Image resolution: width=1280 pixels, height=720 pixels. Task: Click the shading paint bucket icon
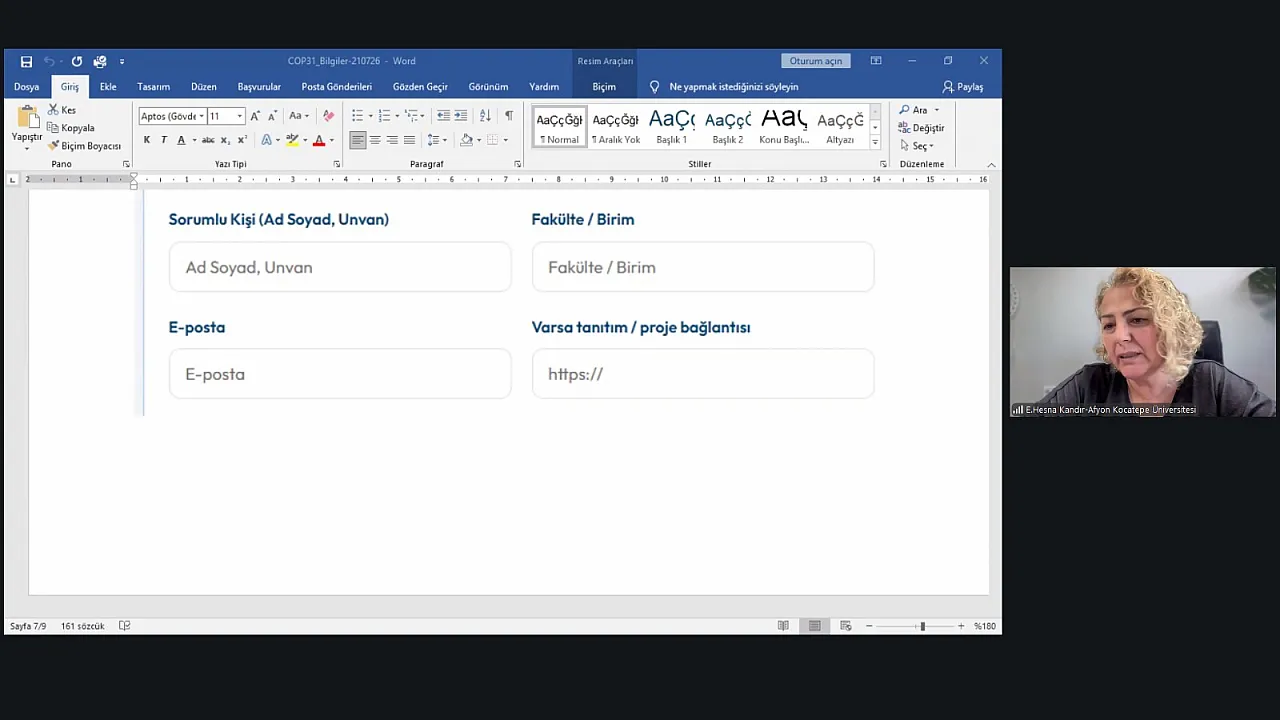tap(466, 140)
